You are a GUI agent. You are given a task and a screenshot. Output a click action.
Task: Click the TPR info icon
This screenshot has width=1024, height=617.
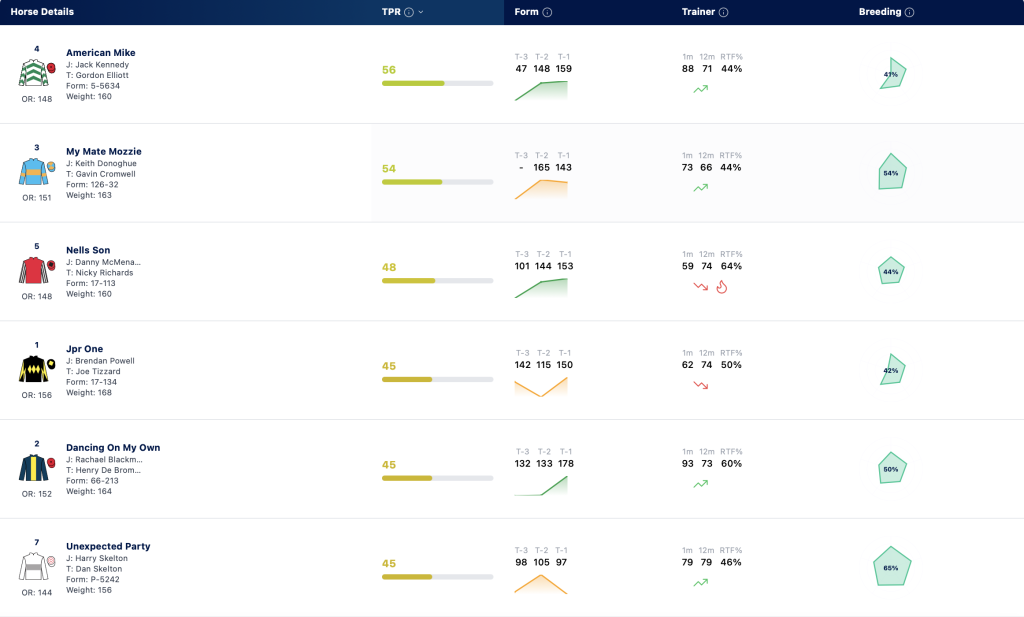pos(409,12)
